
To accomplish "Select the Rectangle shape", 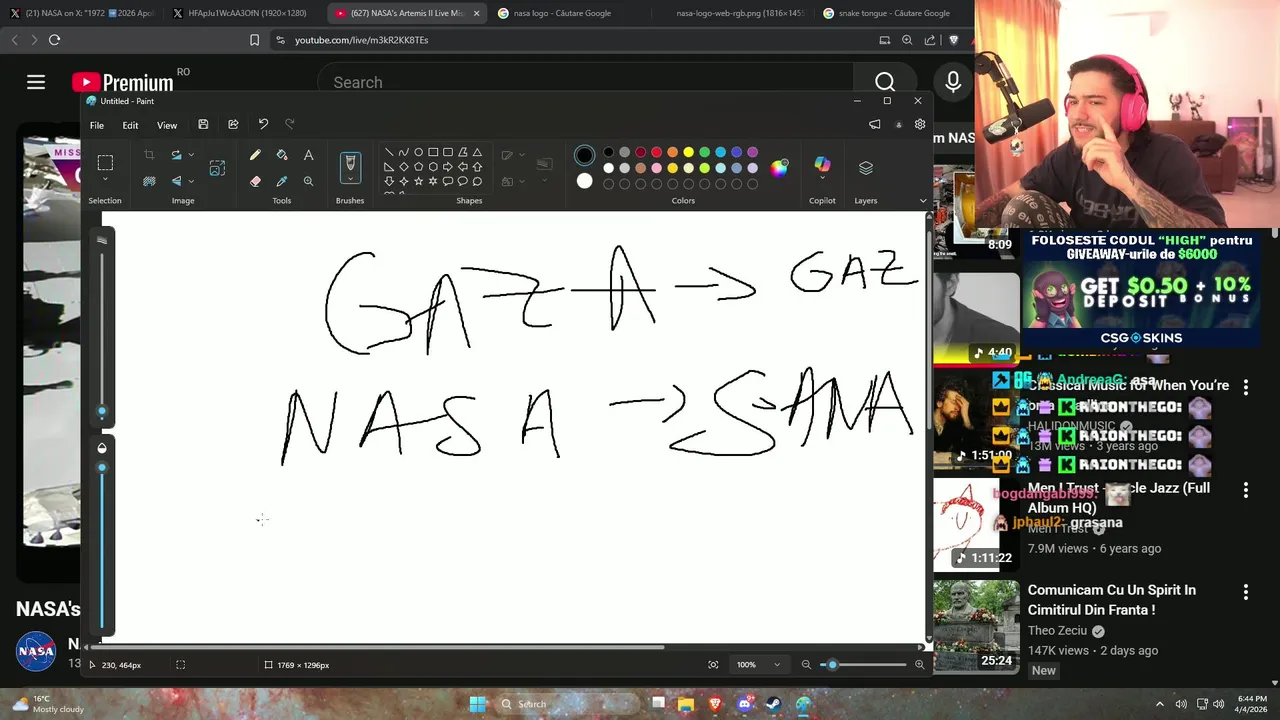I will [433, 152].
